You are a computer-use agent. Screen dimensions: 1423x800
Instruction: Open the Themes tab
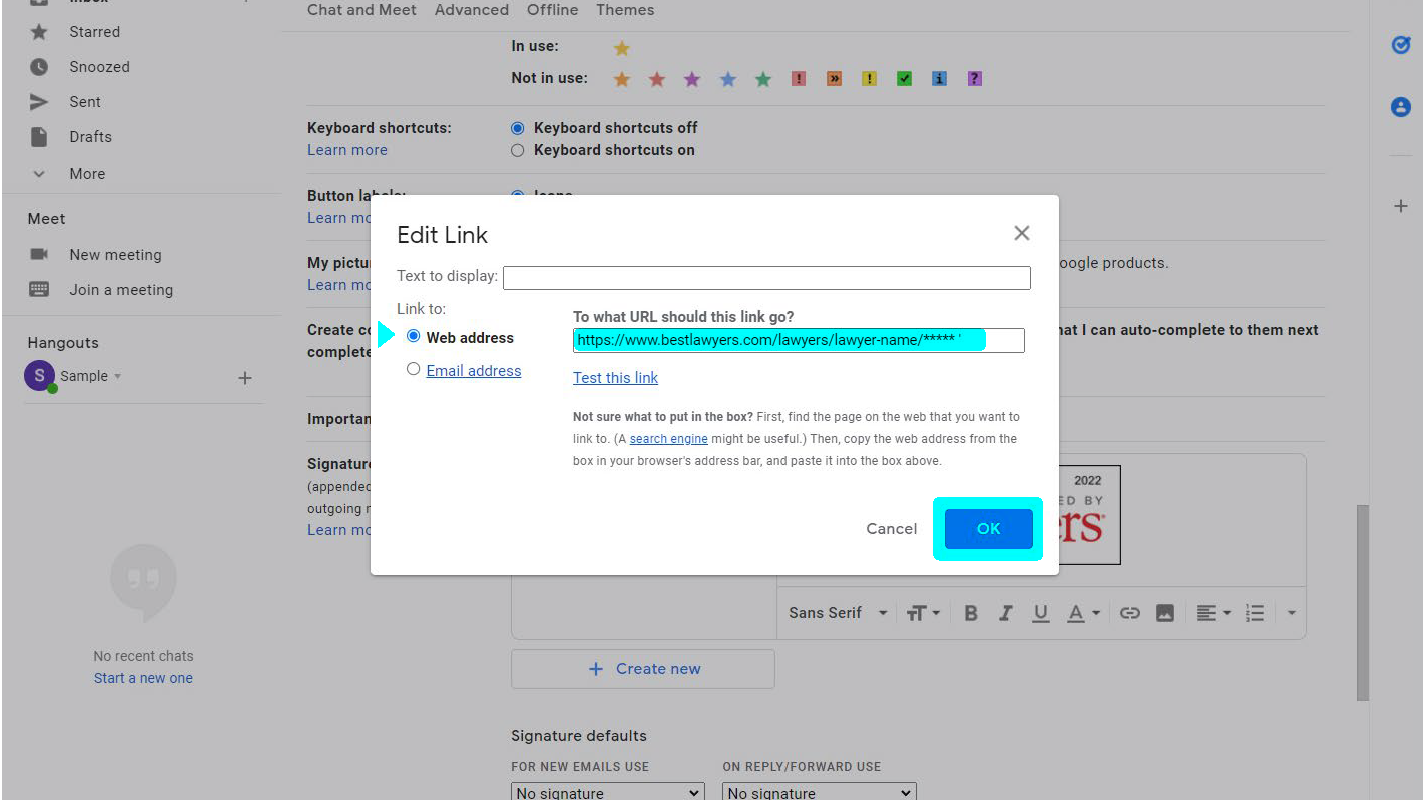click(624, 10)
